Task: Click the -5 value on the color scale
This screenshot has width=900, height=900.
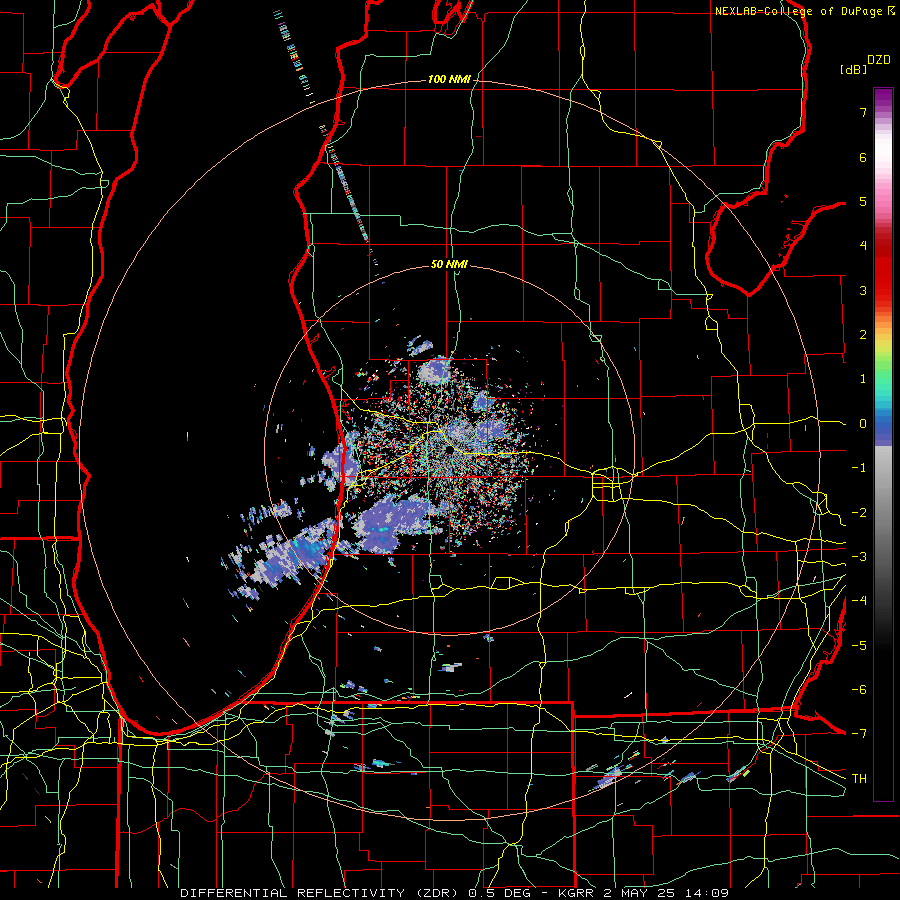Action: click(859, 646)
